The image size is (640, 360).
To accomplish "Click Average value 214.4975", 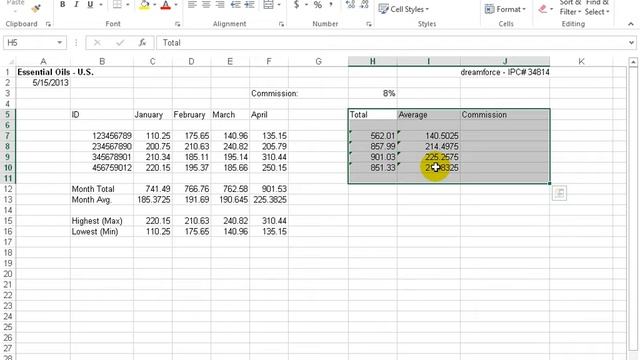I will tap(429, 147).
